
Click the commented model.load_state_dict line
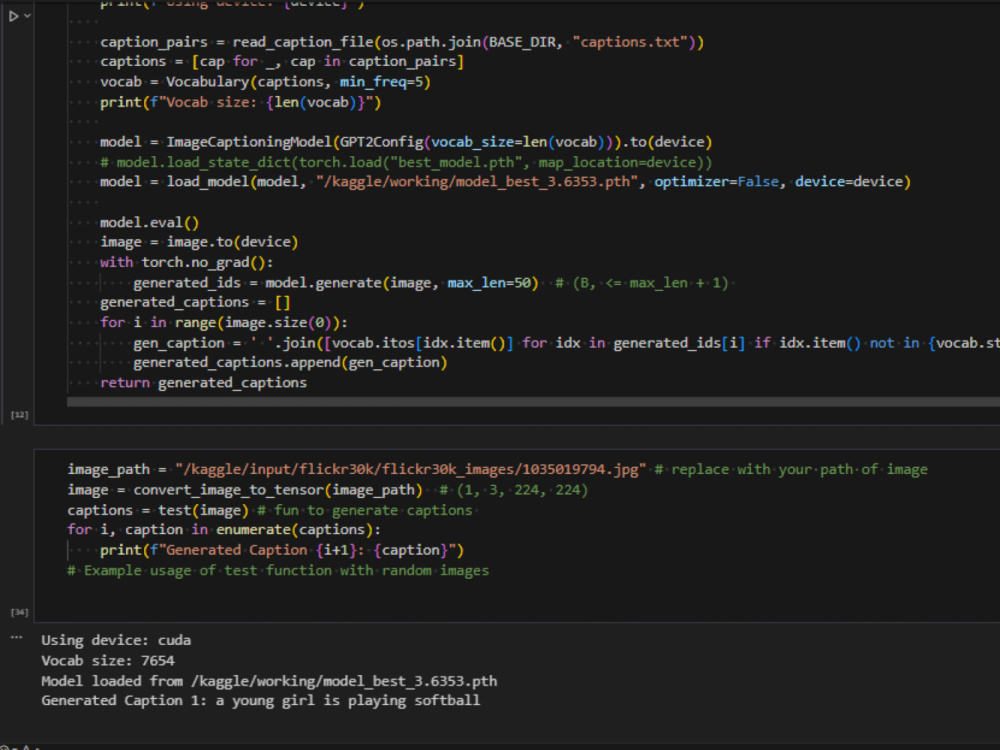[406, 162]
